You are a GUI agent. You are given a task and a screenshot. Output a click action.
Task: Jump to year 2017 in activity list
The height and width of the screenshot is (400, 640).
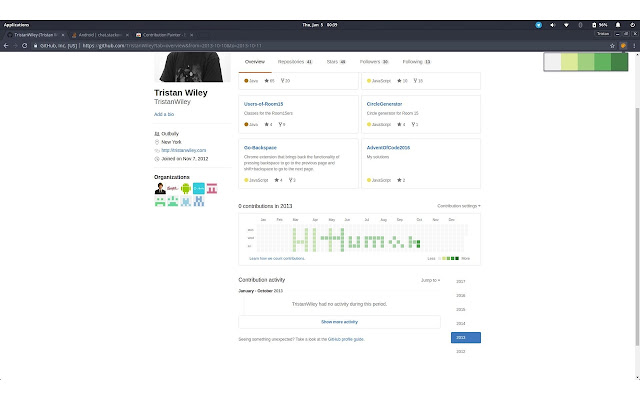click(x=461, y=282)
